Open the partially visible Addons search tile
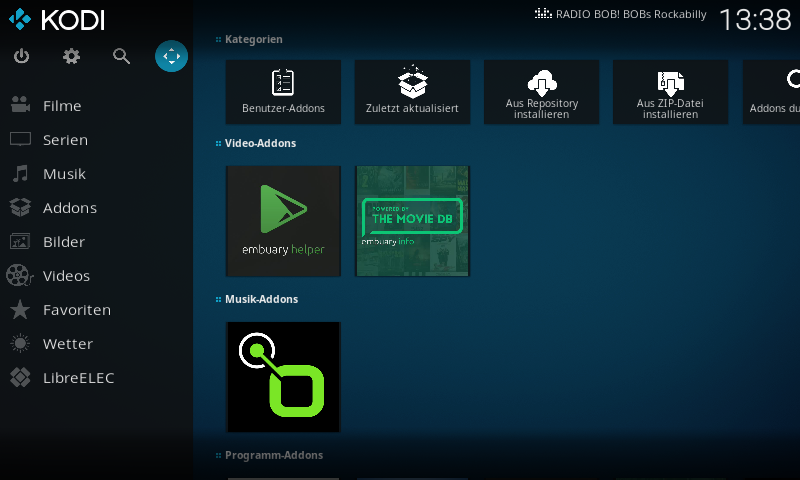 [771, 92]
